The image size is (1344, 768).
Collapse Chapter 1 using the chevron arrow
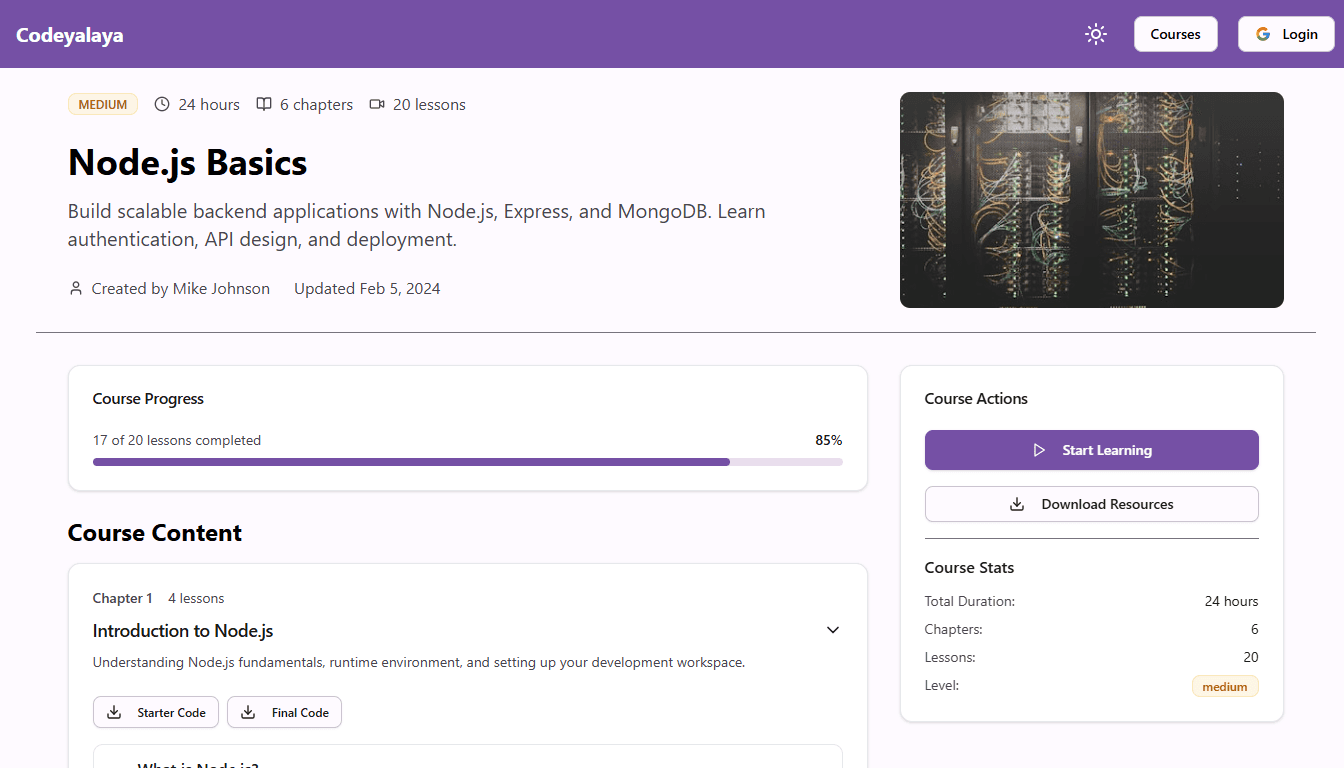[x=833, y=630]
